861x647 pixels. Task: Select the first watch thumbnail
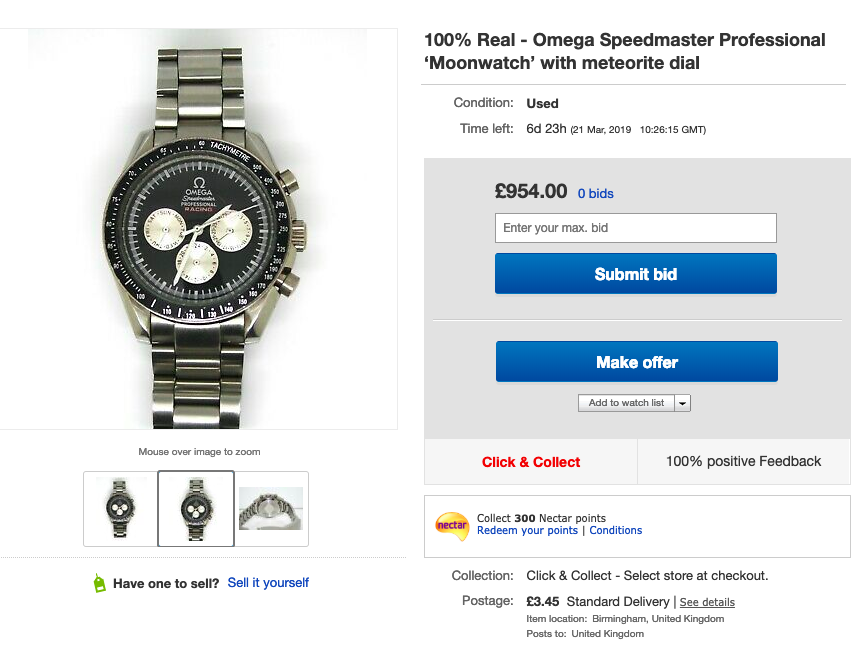click(120, 509)
